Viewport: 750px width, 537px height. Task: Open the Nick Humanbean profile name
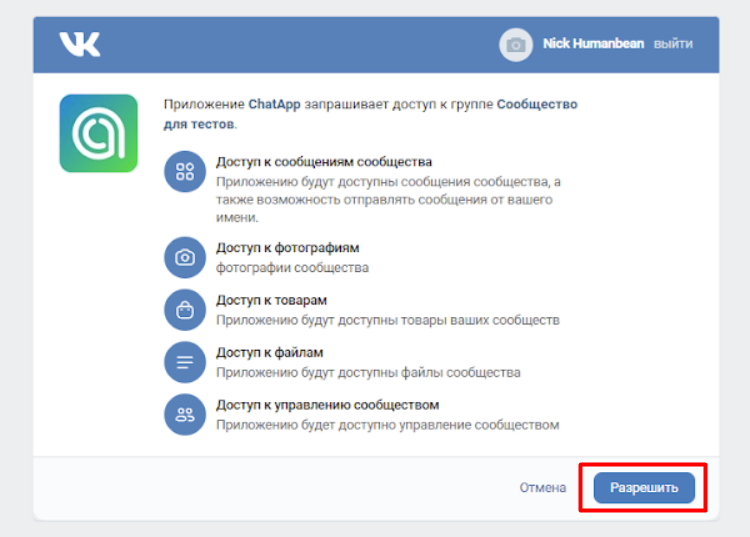(x=594, y=44)
